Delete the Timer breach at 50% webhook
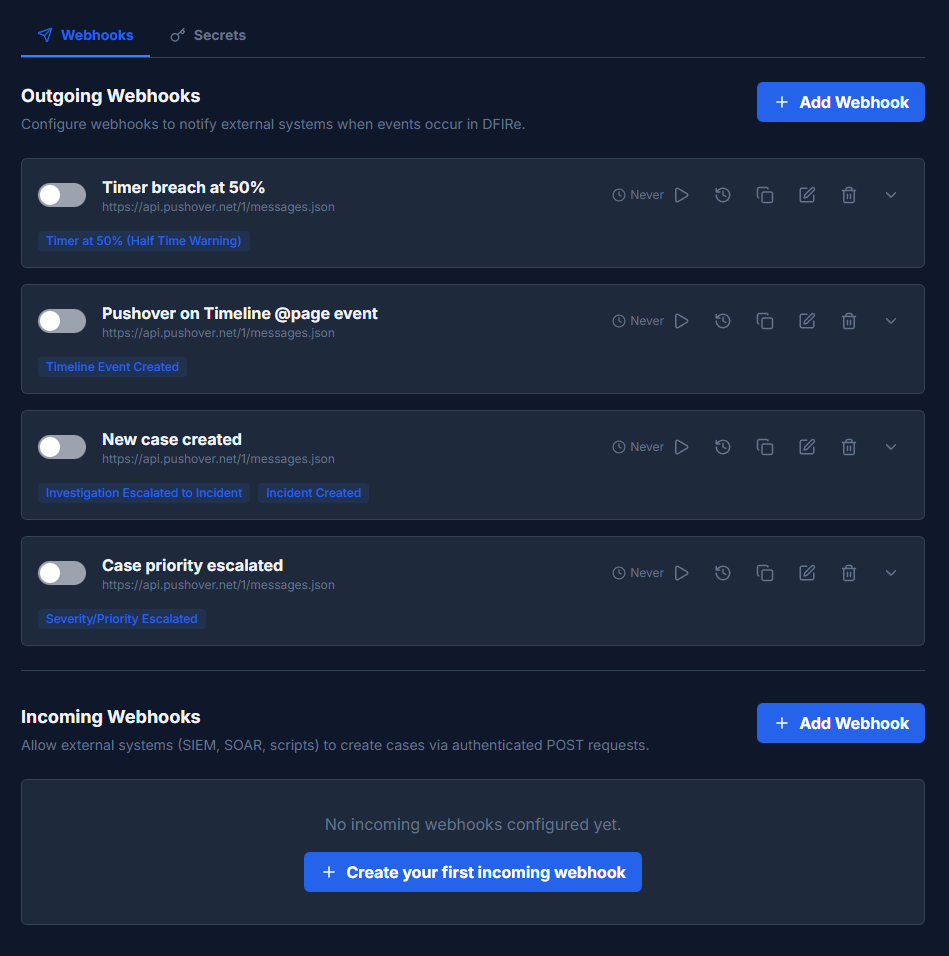 coord(848,194)
